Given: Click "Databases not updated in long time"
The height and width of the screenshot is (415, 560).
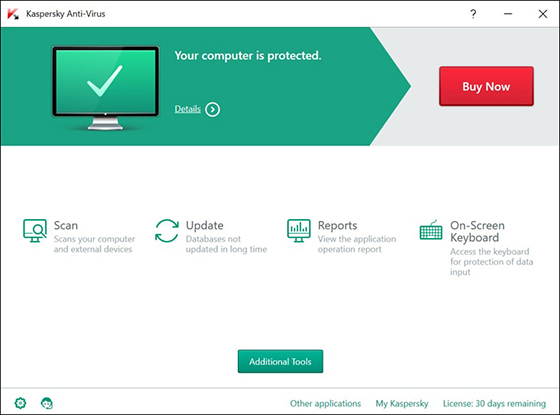Looking at the screenshot, I should click(226, 244).
